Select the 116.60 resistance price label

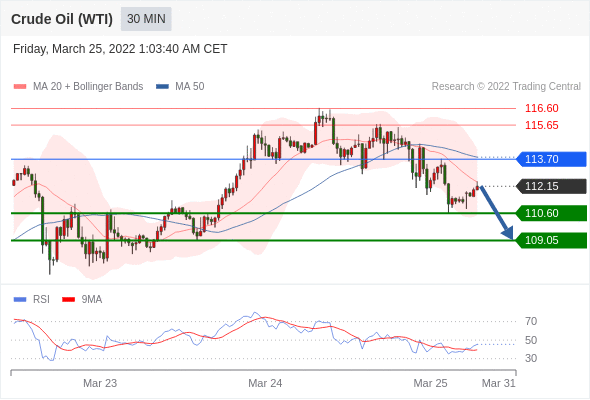[541, 108]
